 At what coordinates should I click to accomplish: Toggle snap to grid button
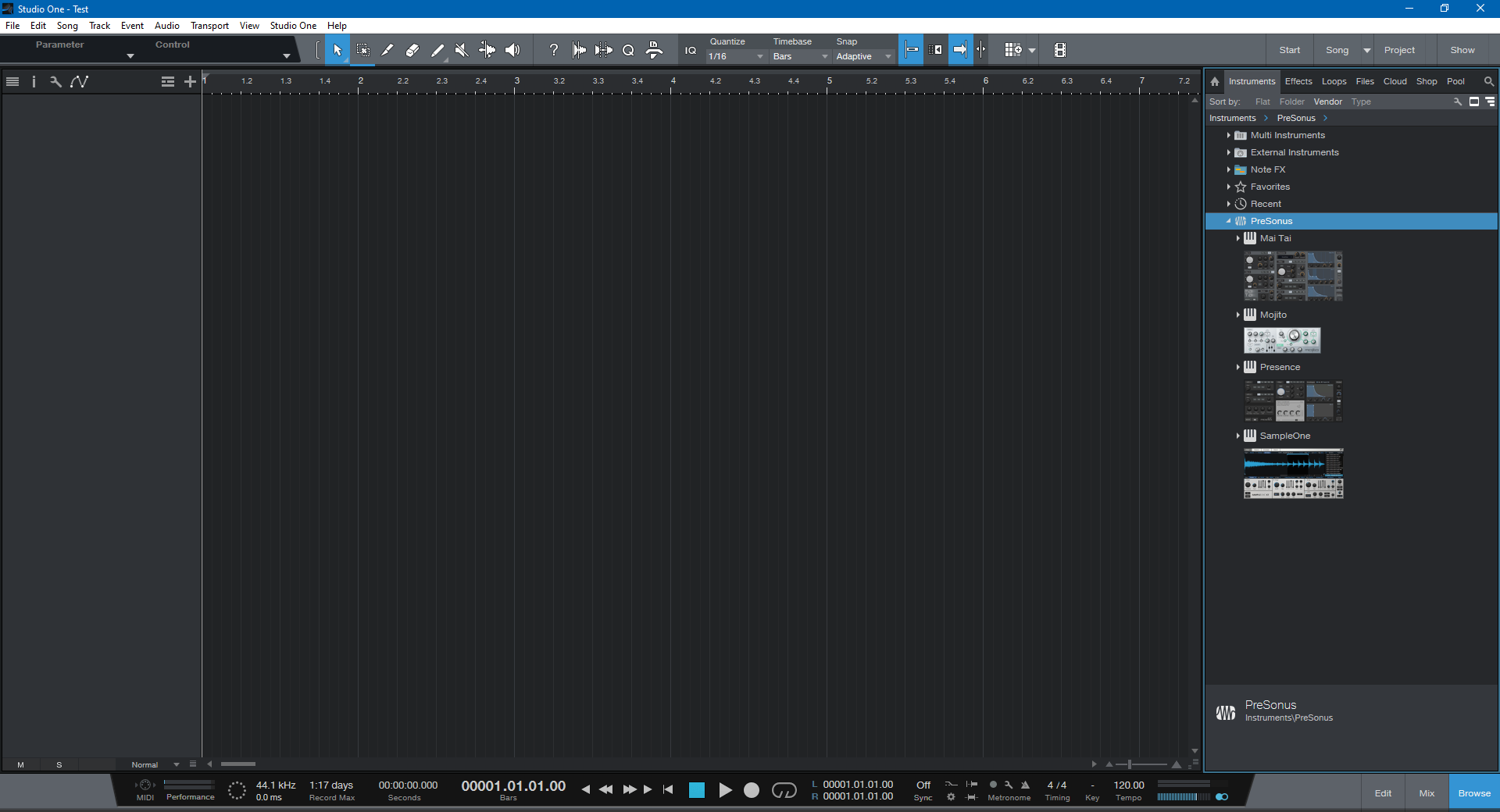click(x=911, y=50)
